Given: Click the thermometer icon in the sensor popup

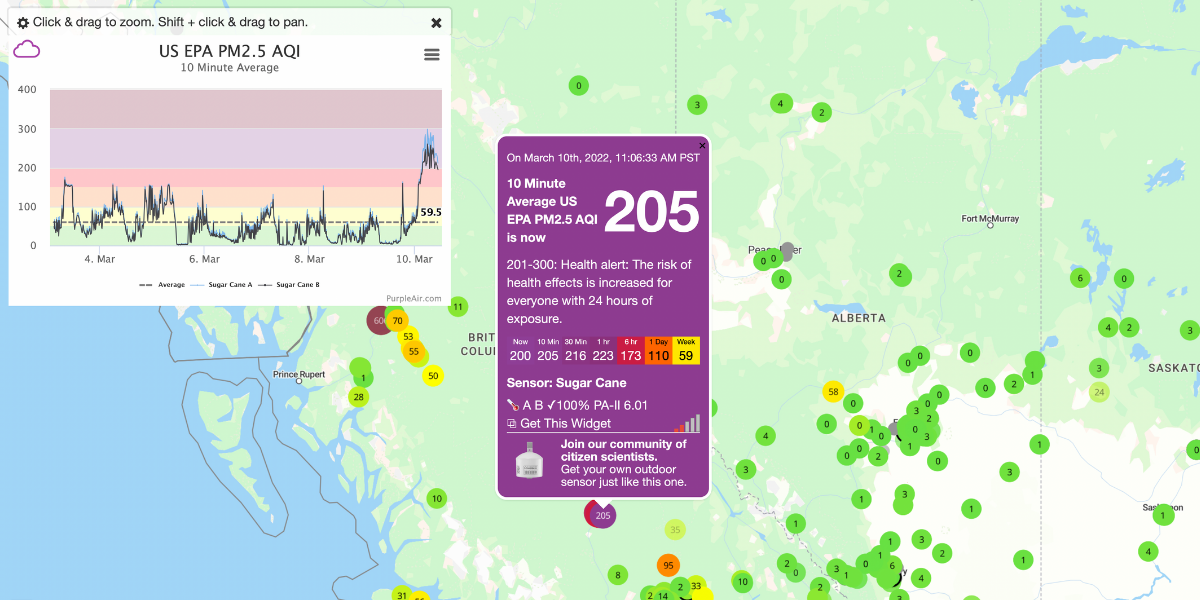Looking at the screenshot, I should point(513,404).
